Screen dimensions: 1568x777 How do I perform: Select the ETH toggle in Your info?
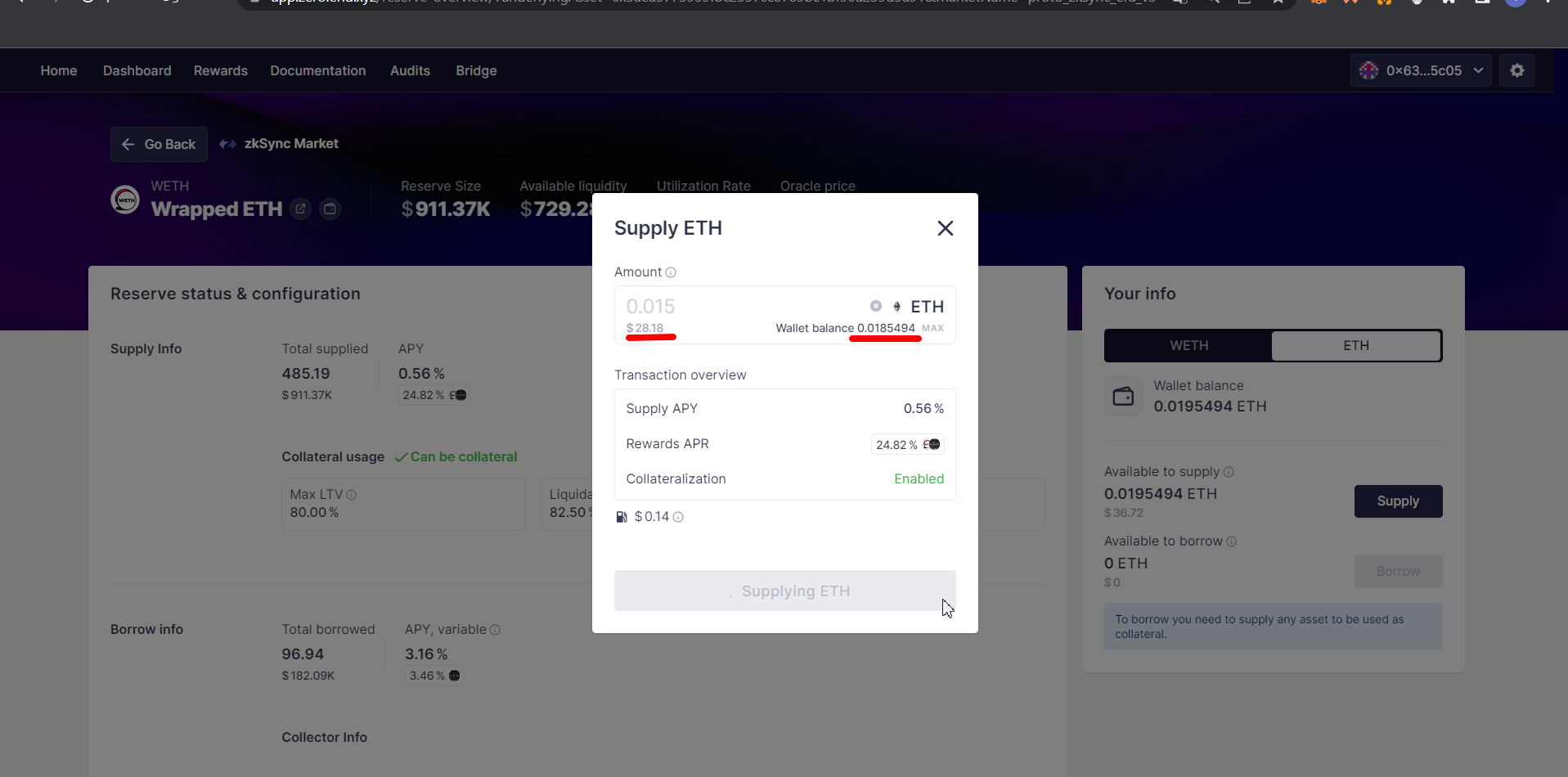pyautogui.click(x=1356, y=345)
